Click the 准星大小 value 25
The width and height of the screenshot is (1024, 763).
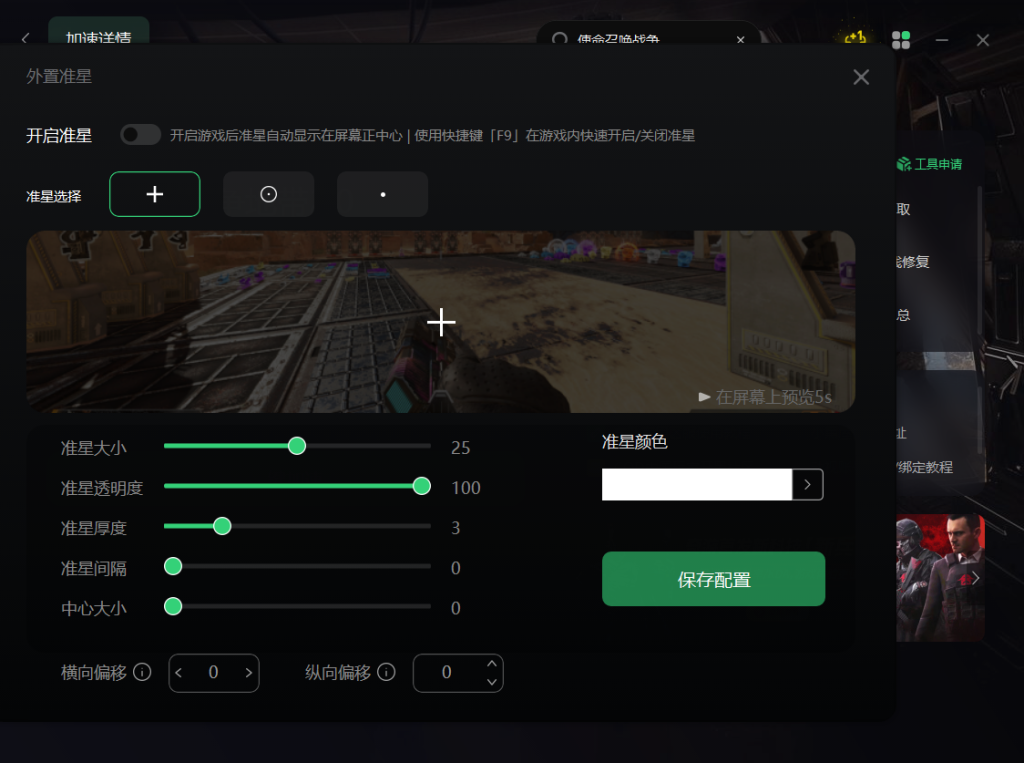click(460, 447)
